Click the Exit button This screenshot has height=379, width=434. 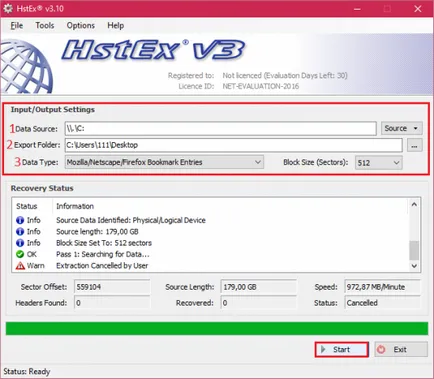401,349
